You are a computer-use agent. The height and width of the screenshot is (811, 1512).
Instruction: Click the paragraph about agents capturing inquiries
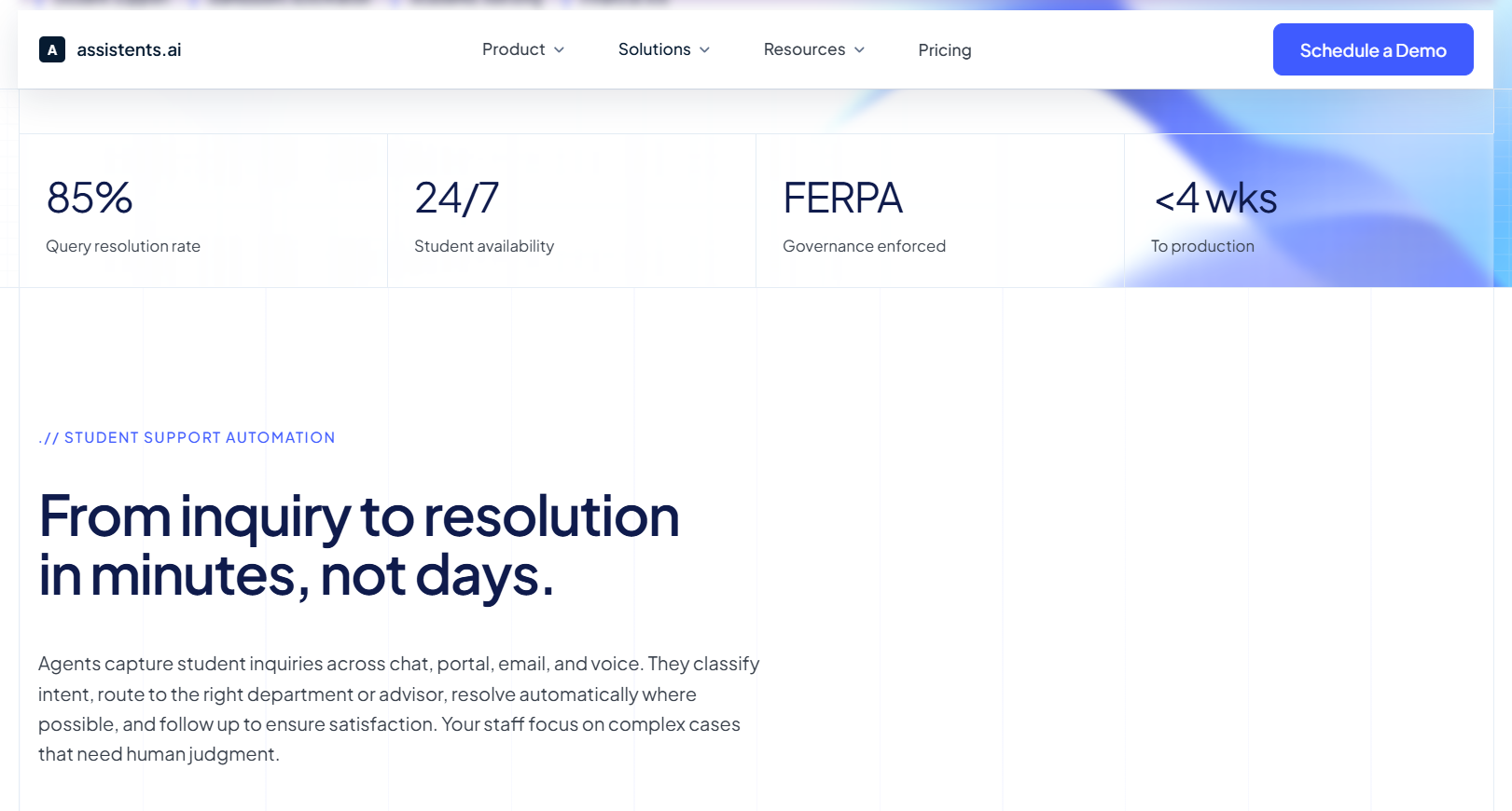pyautogui.click(x=399, y=708)
